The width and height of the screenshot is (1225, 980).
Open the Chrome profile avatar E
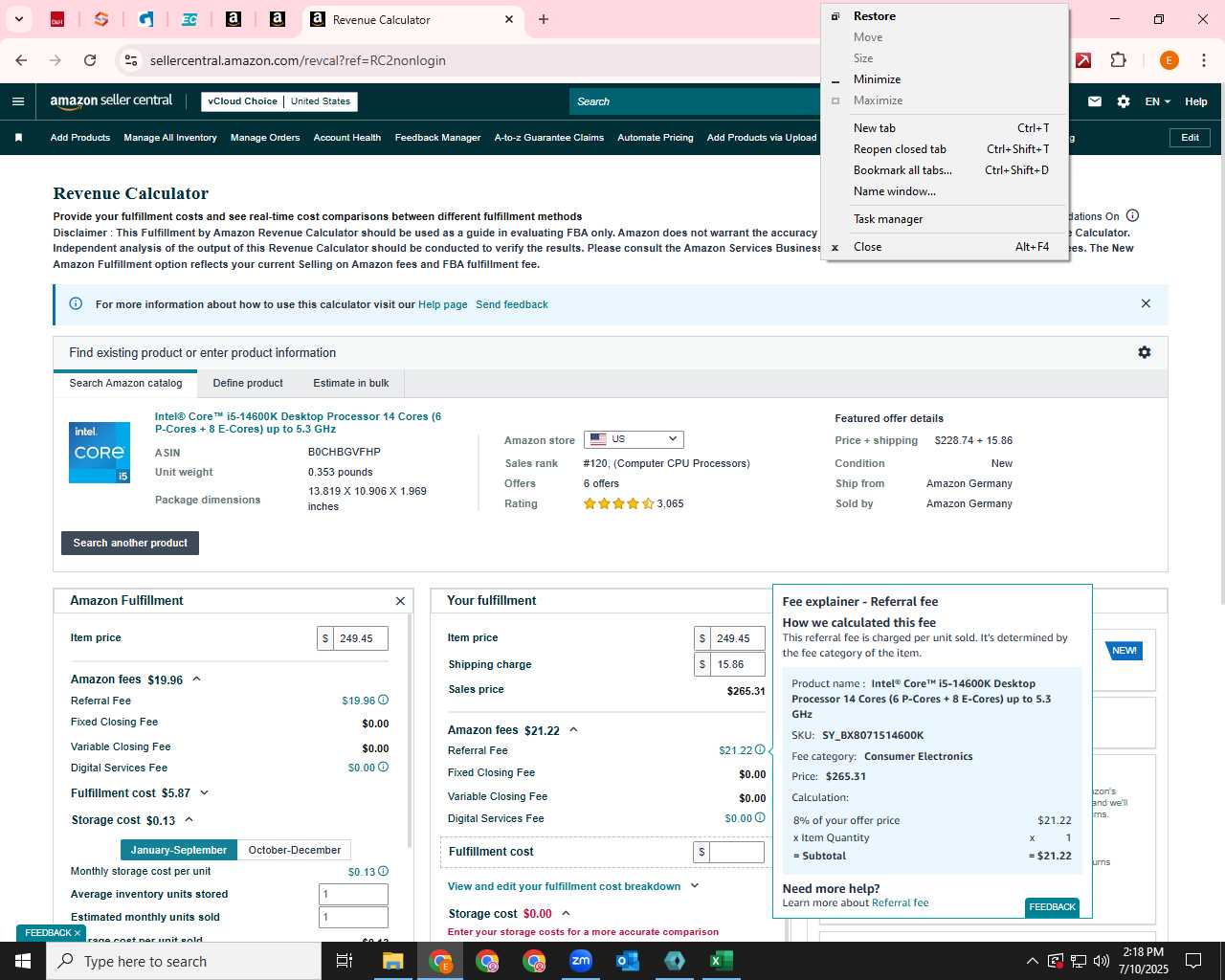[x=1169, y=60]
